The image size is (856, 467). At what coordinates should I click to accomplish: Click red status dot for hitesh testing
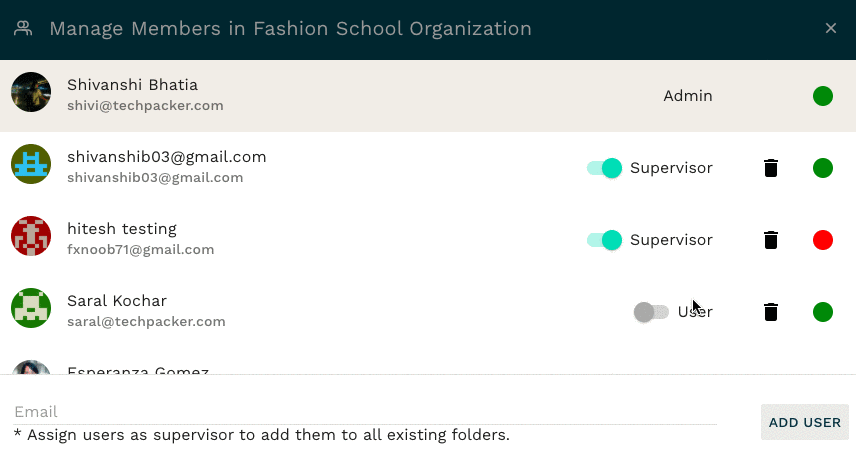823,240
